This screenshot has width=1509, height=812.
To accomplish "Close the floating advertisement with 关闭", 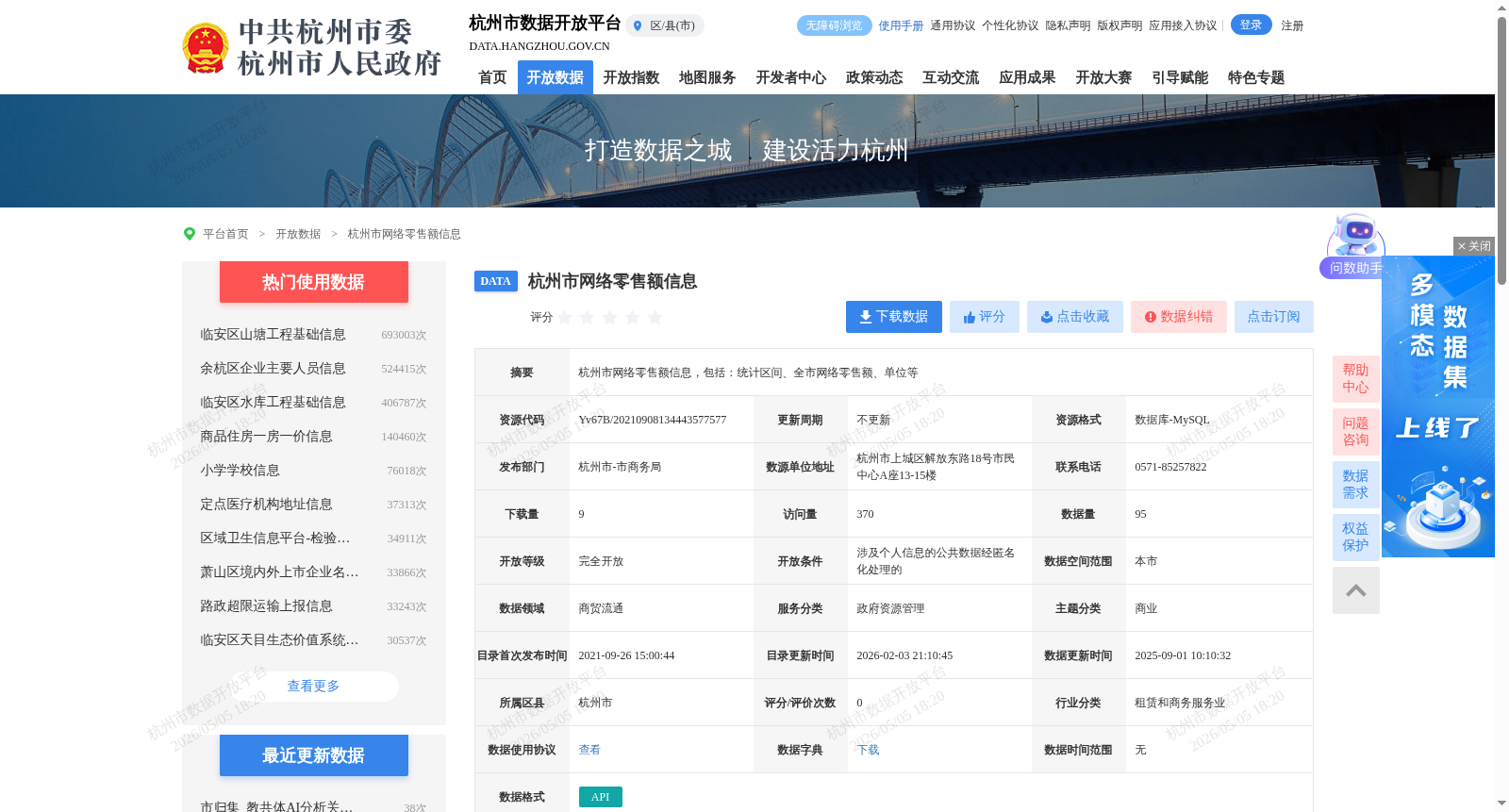I will coord(1474,246).
